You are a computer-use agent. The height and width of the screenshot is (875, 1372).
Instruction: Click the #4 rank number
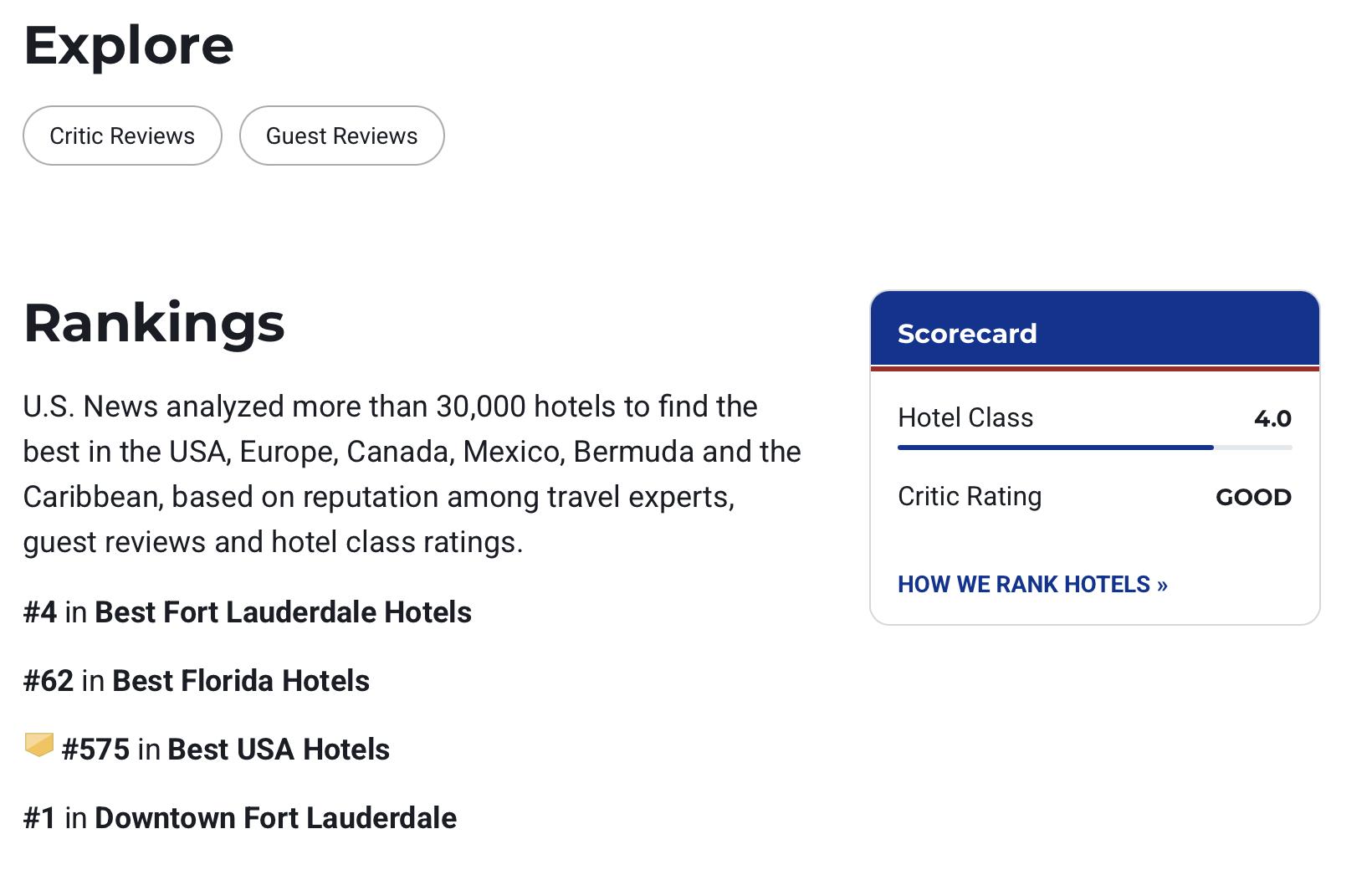point(40,612)
